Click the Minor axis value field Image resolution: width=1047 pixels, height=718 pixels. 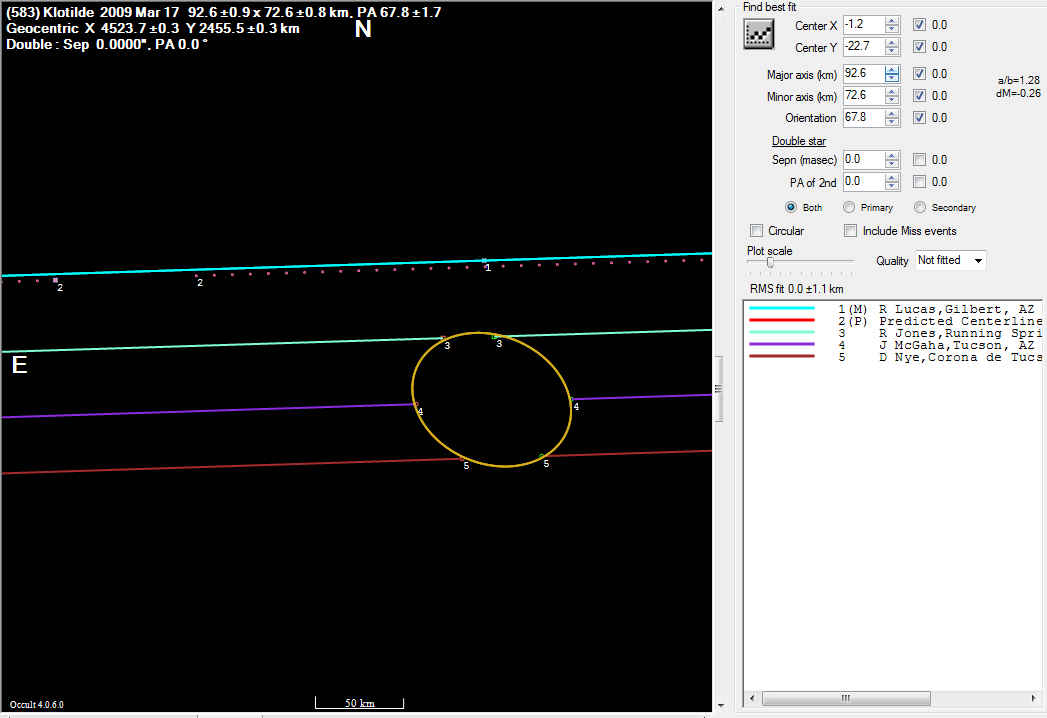tap(863, 96)
